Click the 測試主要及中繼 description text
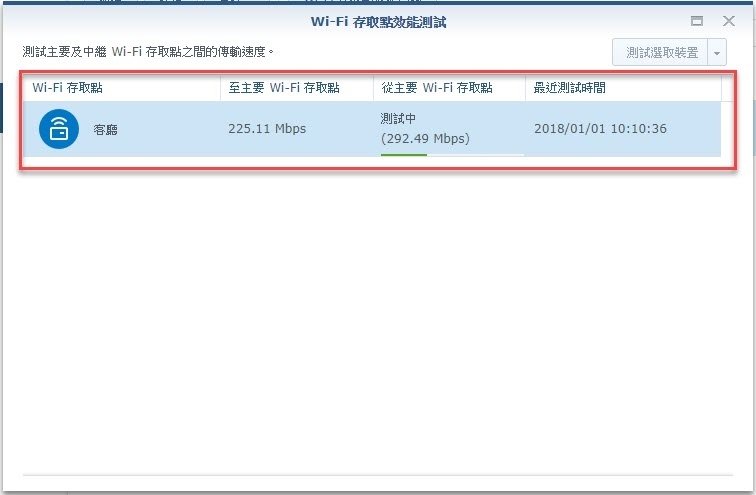 pos(148,52)
